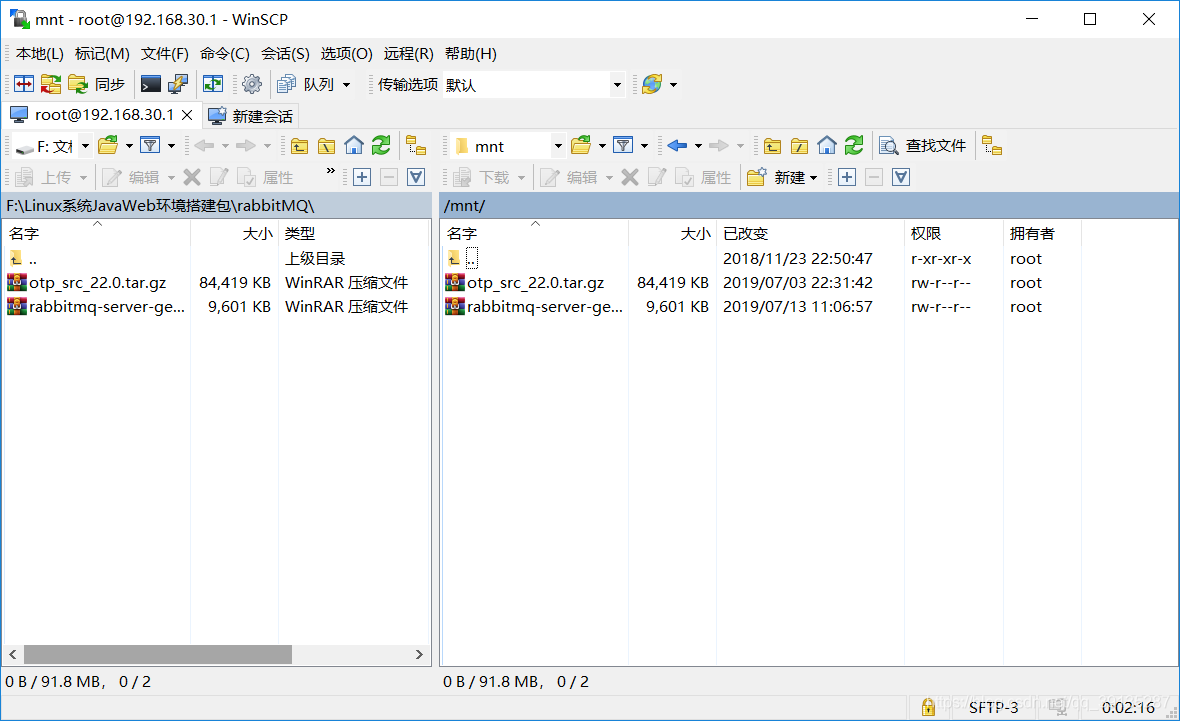
Task: Sort remote panel by 权限 column
Action: coord(953,233)
